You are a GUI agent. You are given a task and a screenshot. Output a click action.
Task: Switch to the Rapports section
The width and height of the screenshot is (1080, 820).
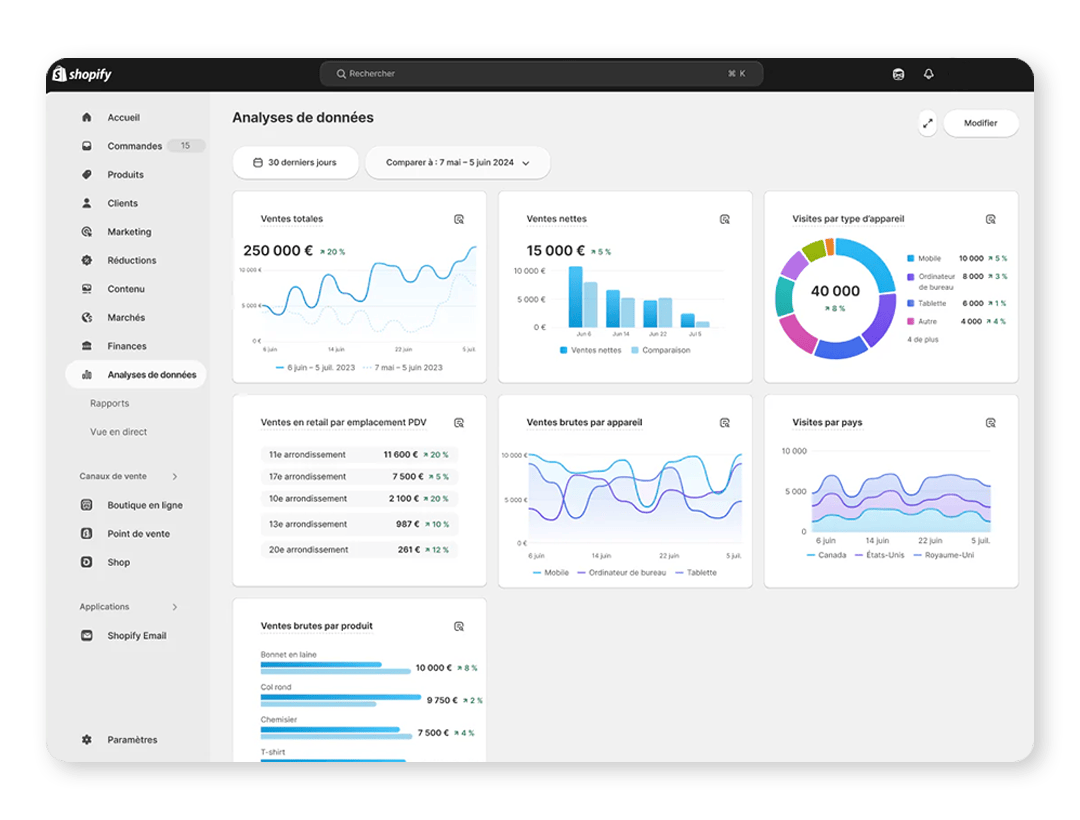pyautogui.click(x=110, y=403)
